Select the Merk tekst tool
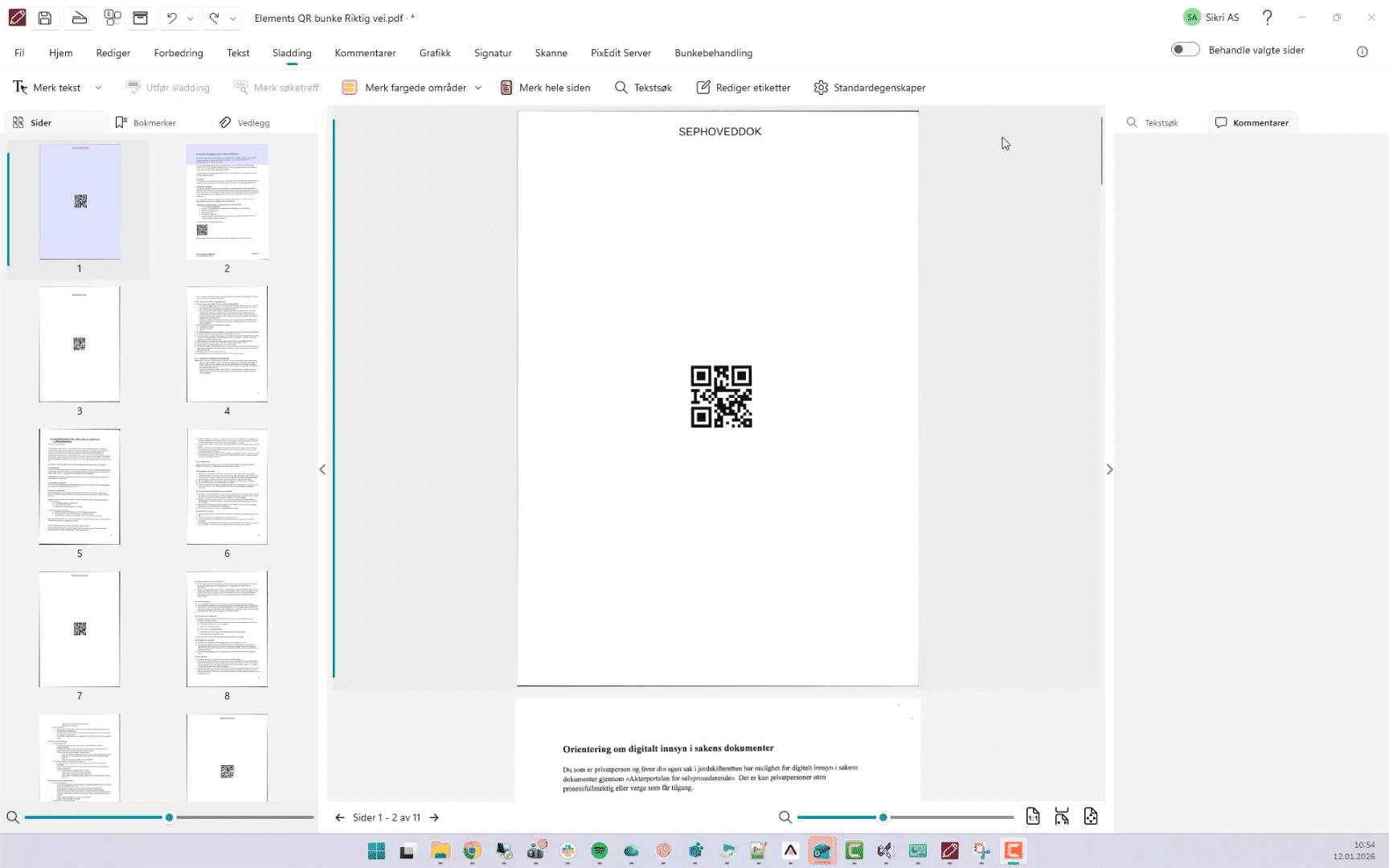Viewport: 1389px width, 868px height. tap(47, 88)
